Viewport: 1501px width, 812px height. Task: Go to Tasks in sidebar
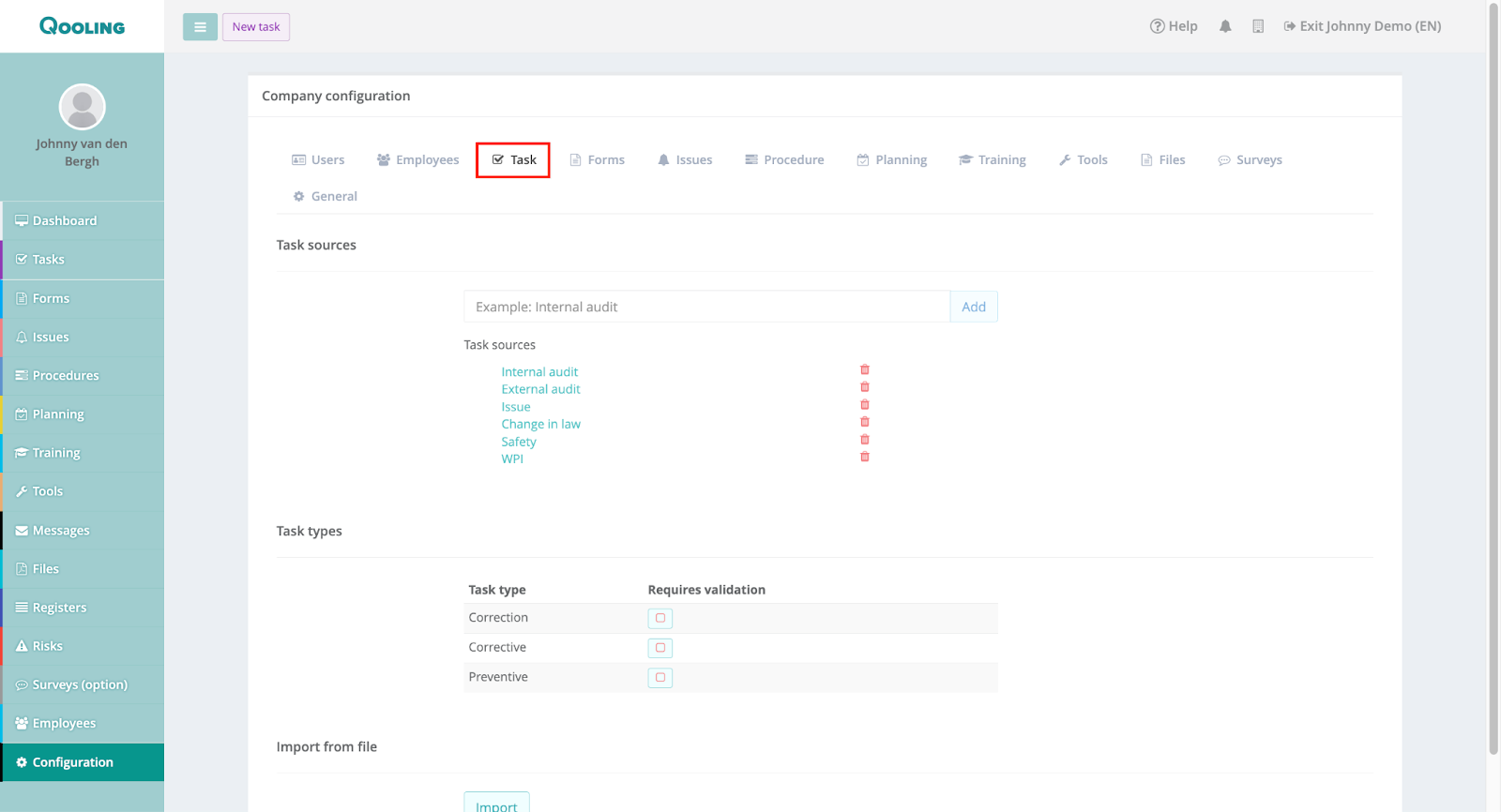(x=83, y=260)
